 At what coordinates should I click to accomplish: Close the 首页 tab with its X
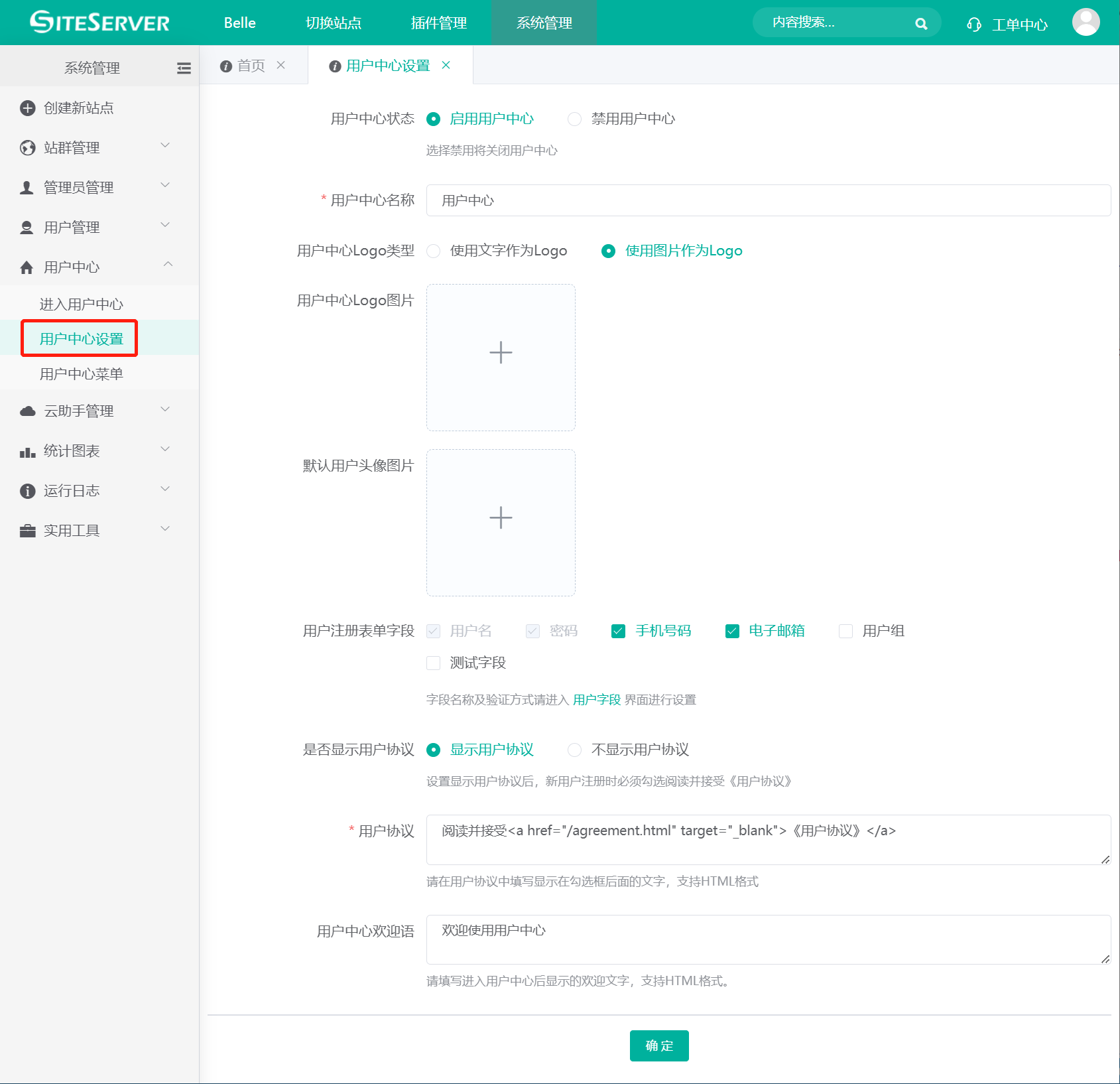click(x=281, y=65)
